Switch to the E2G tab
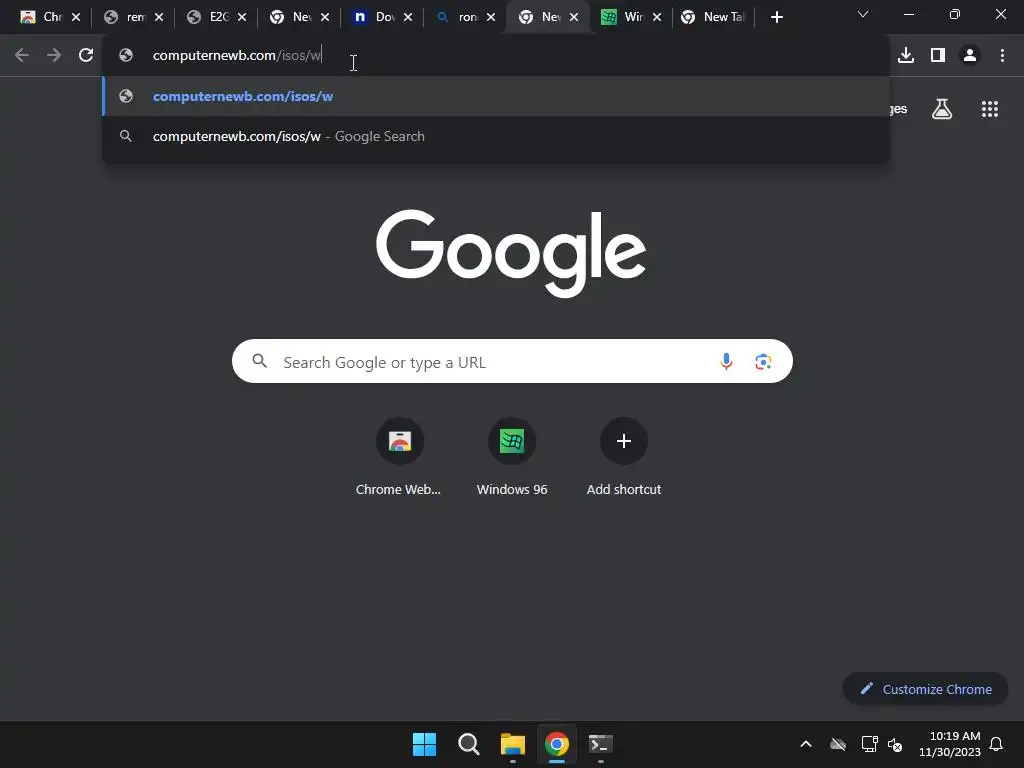Screen dimensions: 1024x768 click(208, 18)
